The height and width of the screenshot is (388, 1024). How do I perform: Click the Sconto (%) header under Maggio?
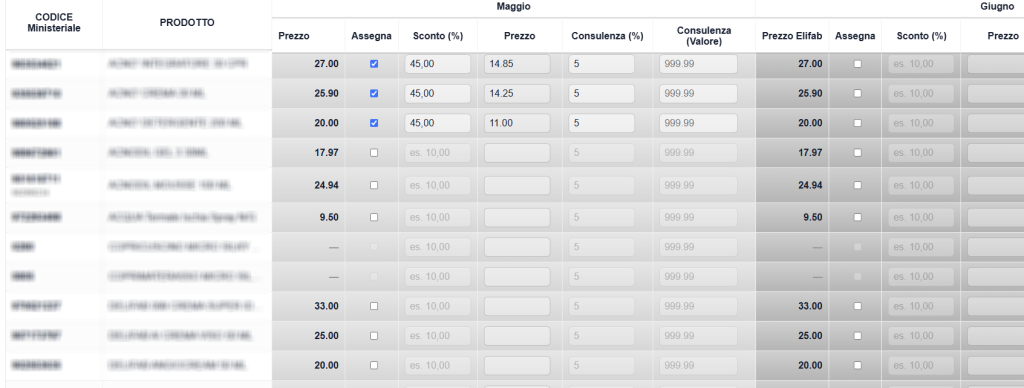438,37
